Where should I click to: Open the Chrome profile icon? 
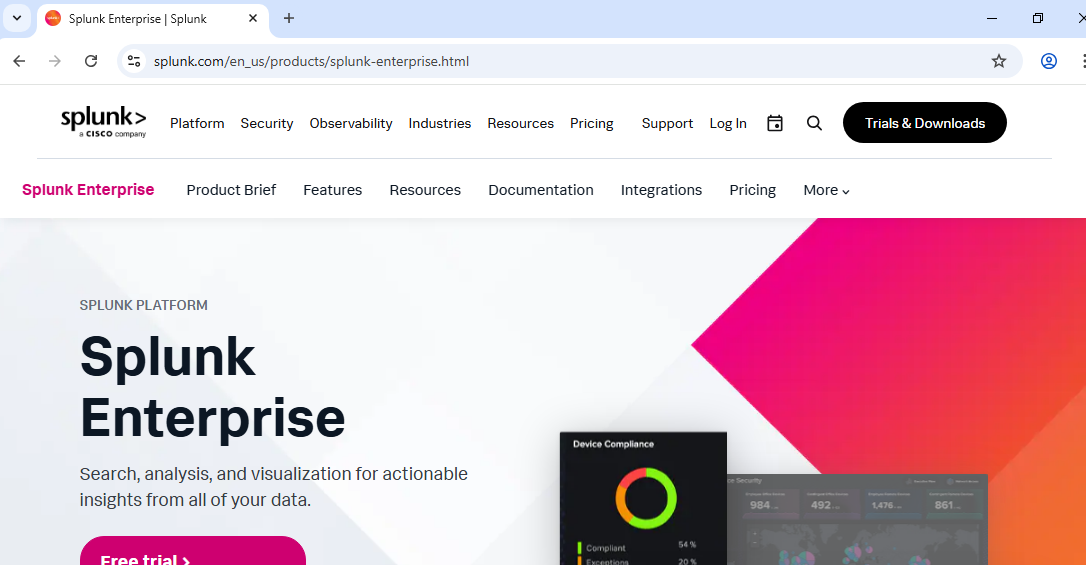pyautogui.click(x=1049, y=61)
